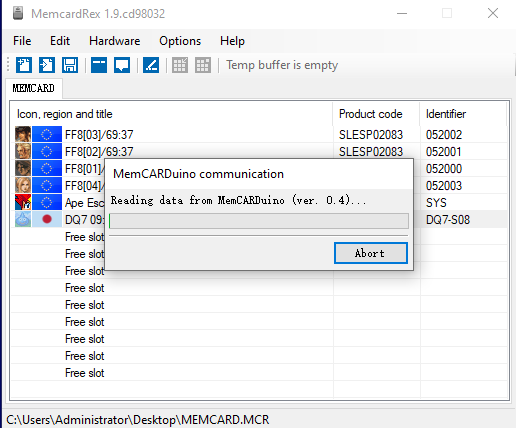The width and height of the screenshot is (516, 428).
Task: Click the Edit save comment toolbar icon
Action: 122,65
